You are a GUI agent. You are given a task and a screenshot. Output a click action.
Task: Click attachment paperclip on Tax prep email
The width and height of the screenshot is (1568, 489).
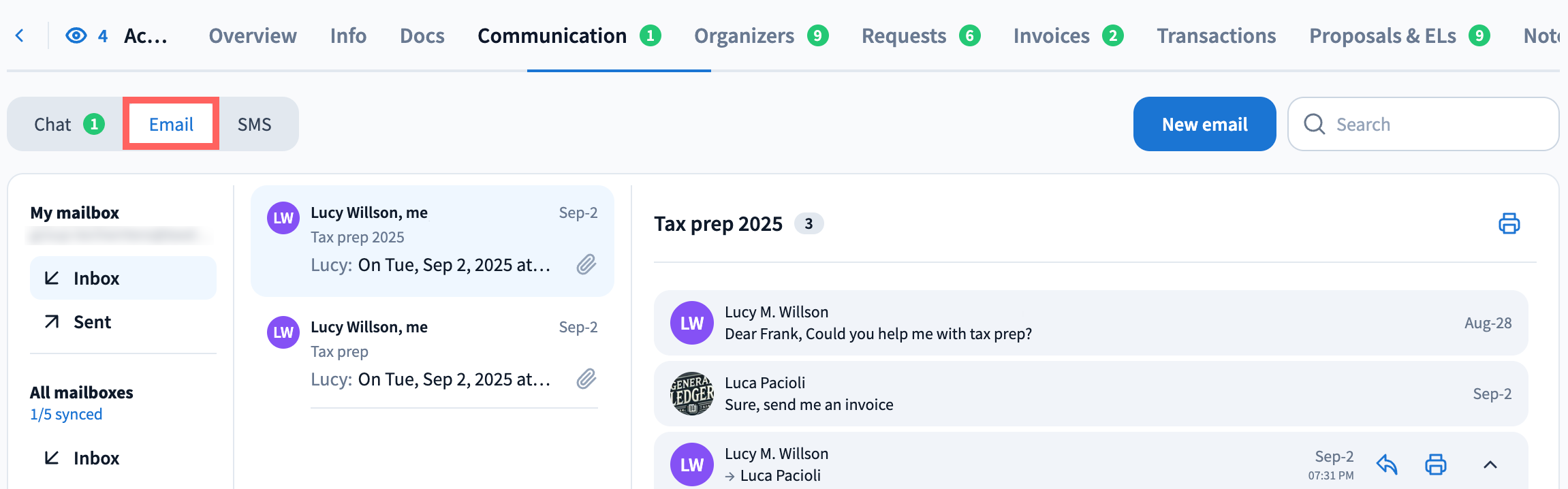586,379
